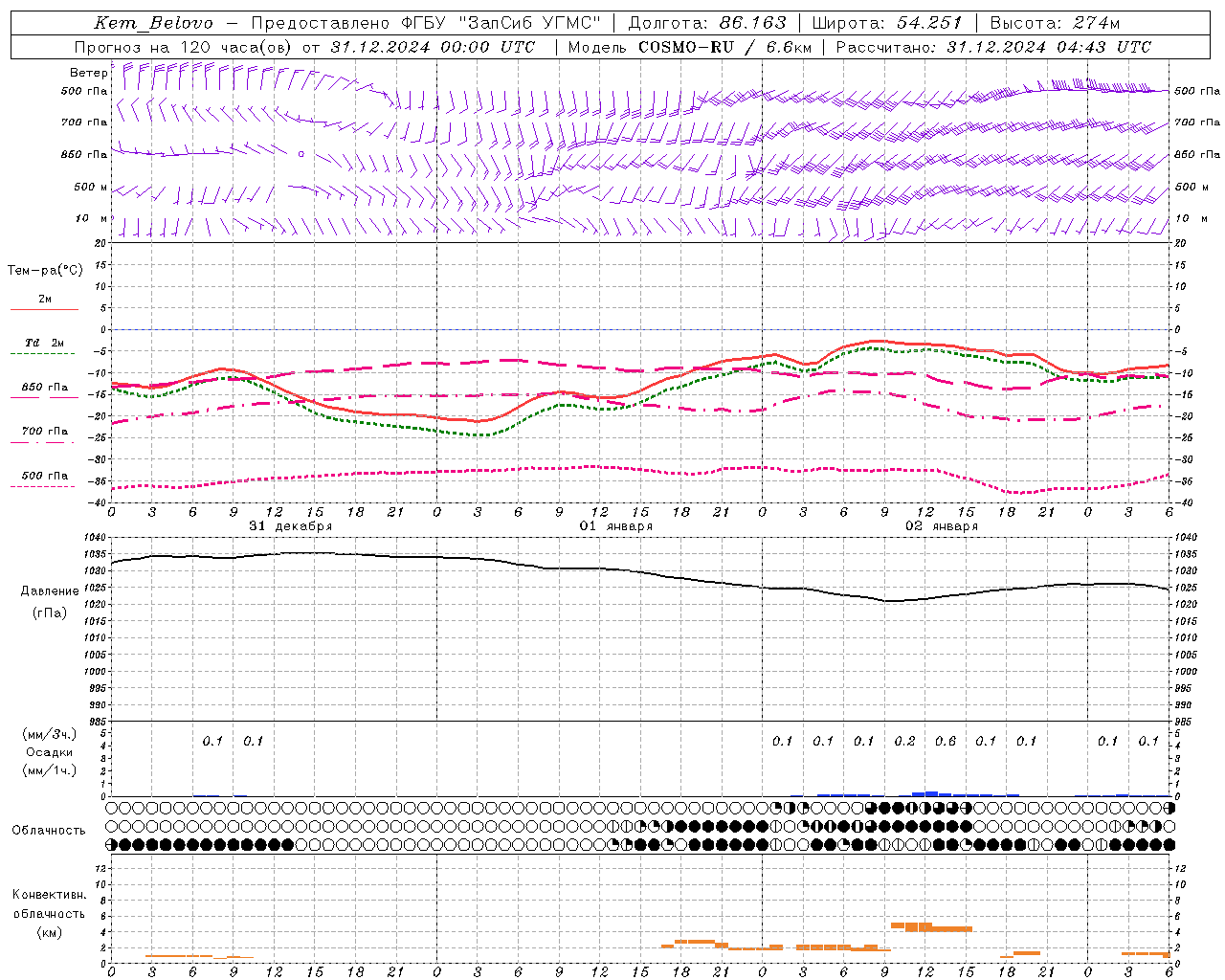This screenshot has width=1225, height=980.
Task: Click the Рассчитано: 31.12.2024 04:43 UTC timestamp
Action: pyautogui.click(x=993, y=47)
